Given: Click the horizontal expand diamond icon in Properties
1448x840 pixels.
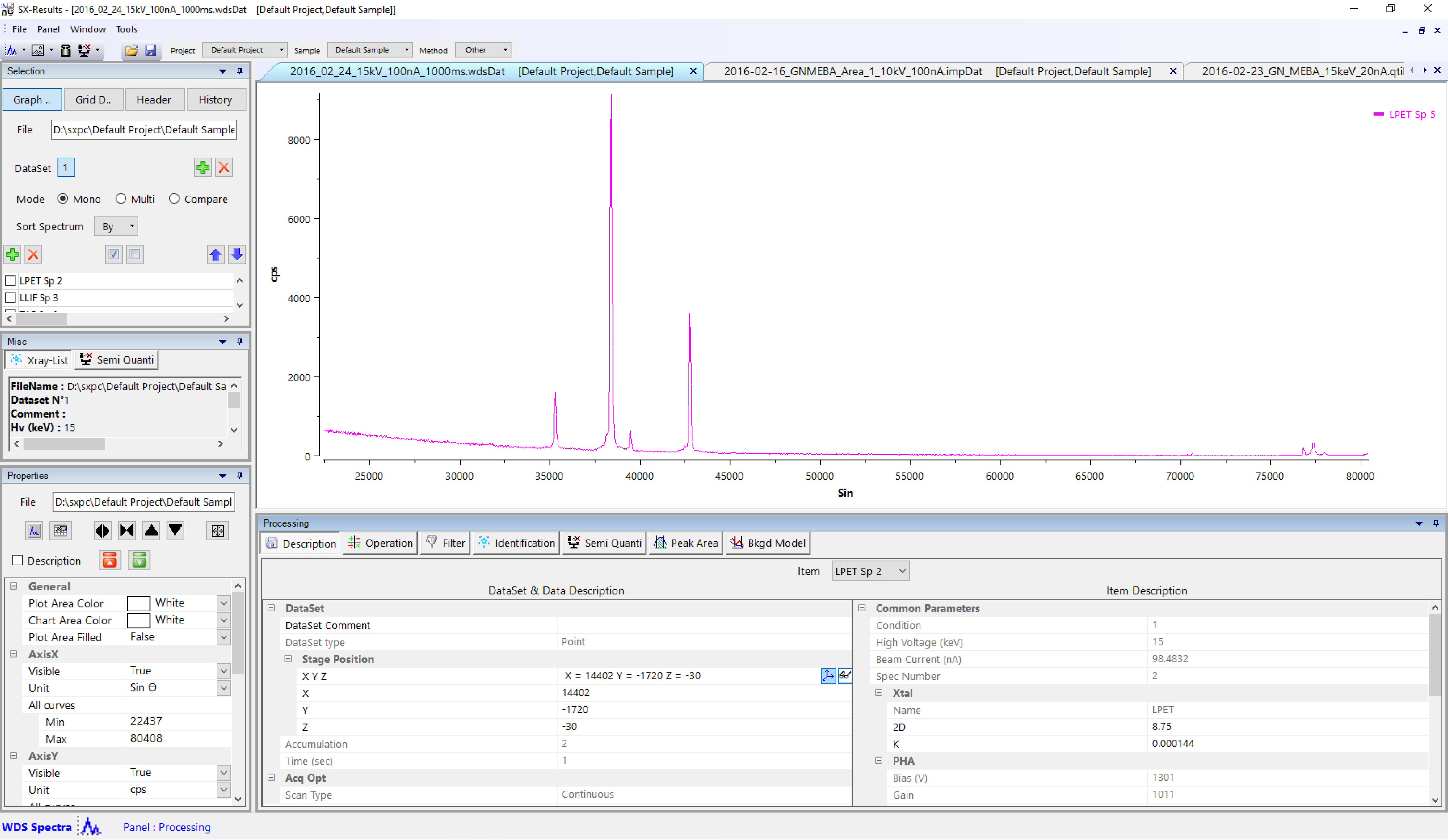Looking at the screenshot, I should click(102, 531).
